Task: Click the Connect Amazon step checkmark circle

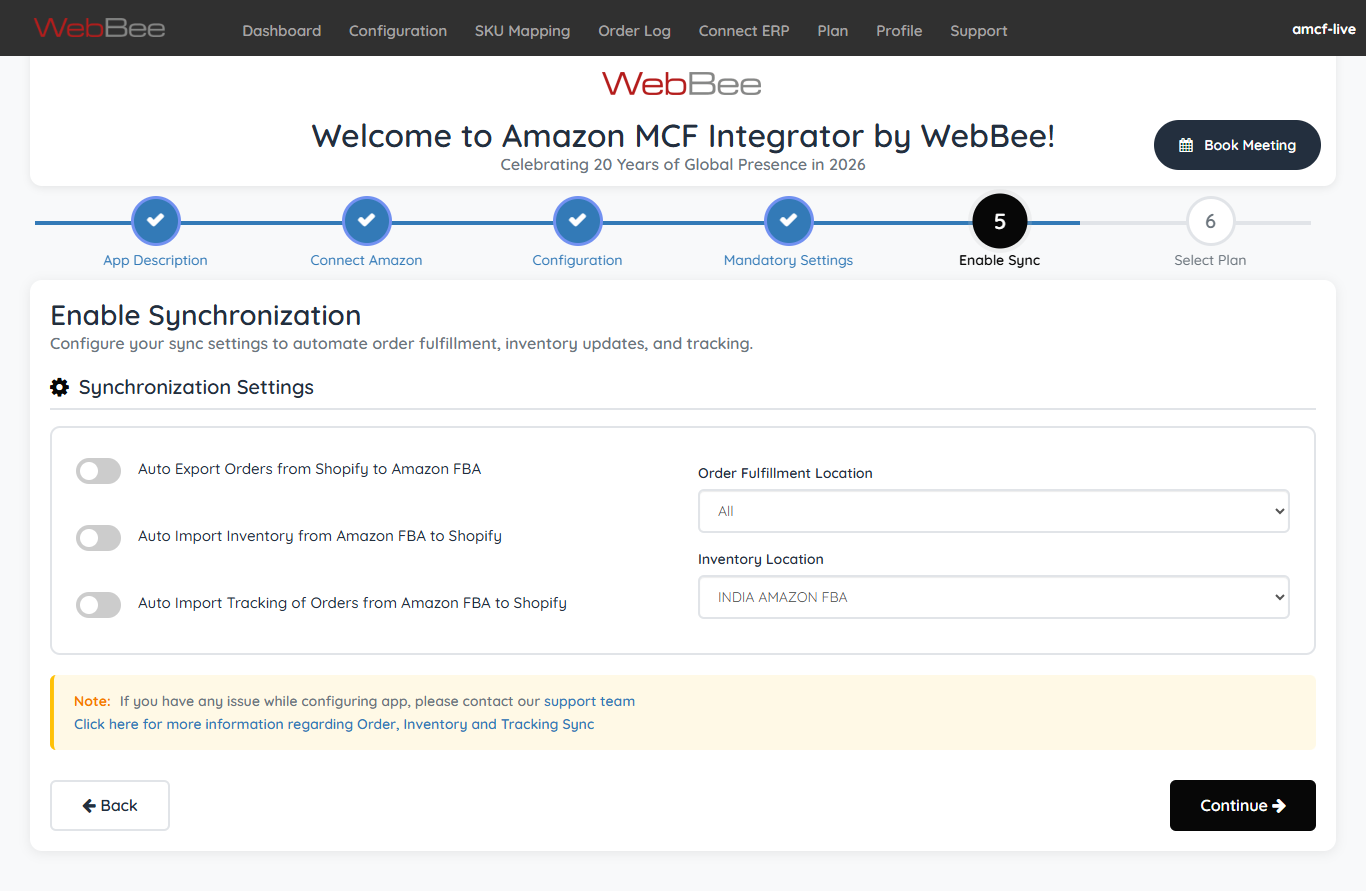Action: [x=366, y=221]
